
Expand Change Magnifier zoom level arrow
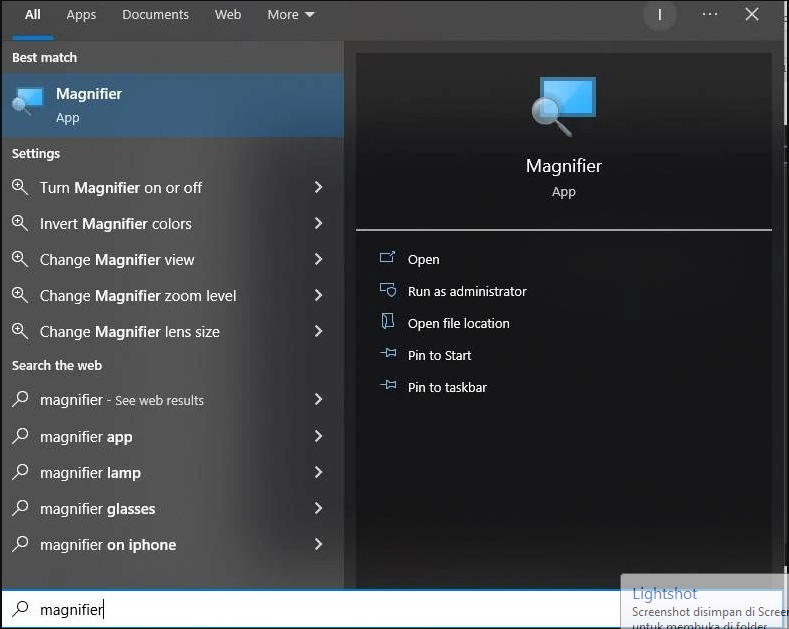tap(318, 295)
